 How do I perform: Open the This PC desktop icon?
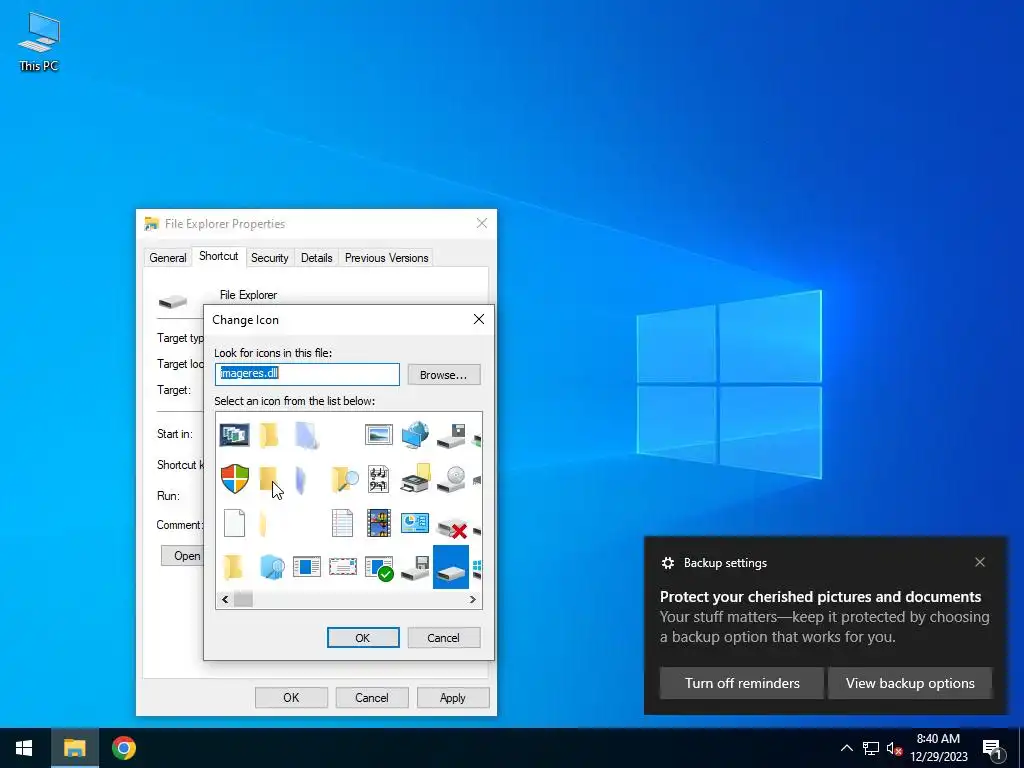pos(39,41)
